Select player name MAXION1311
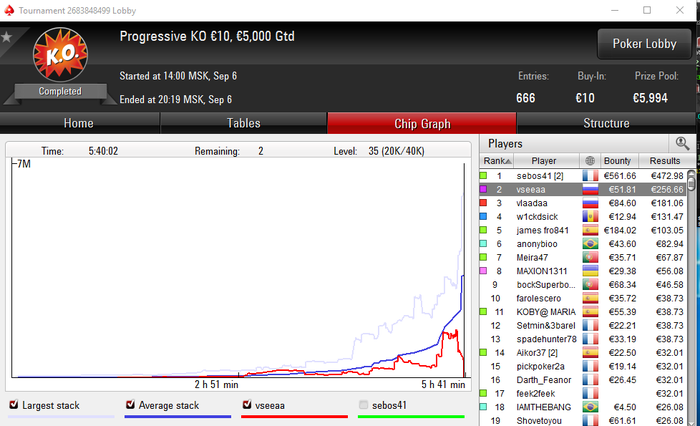The image size is (700, 426). 542,271
